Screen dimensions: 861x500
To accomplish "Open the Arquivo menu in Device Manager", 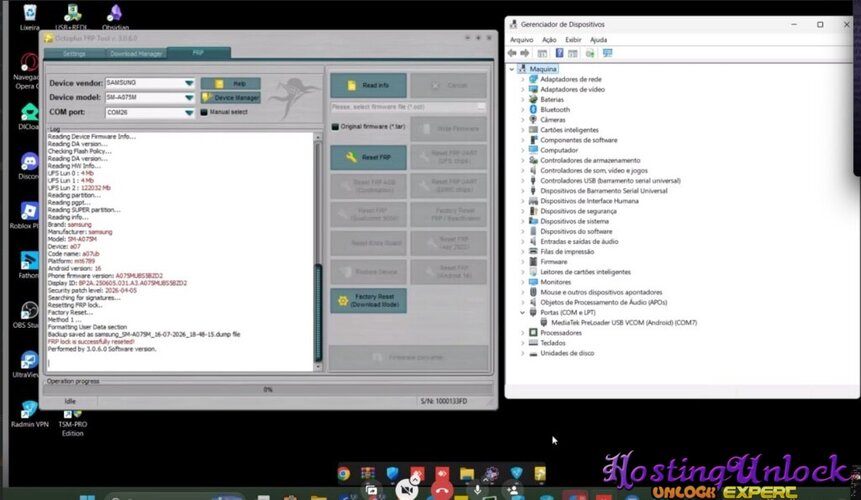I will [521, 40].
